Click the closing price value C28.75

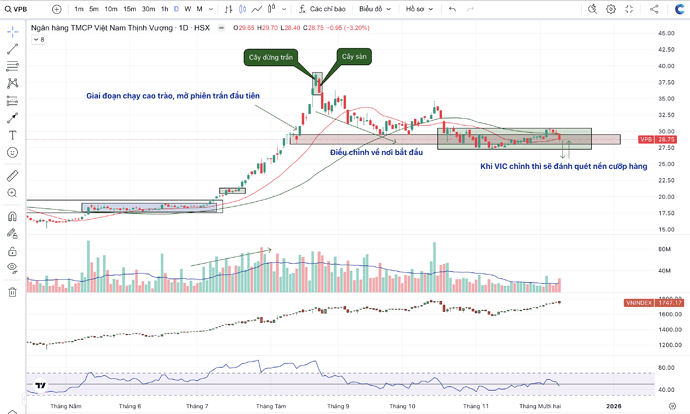(x=313, y=28)
